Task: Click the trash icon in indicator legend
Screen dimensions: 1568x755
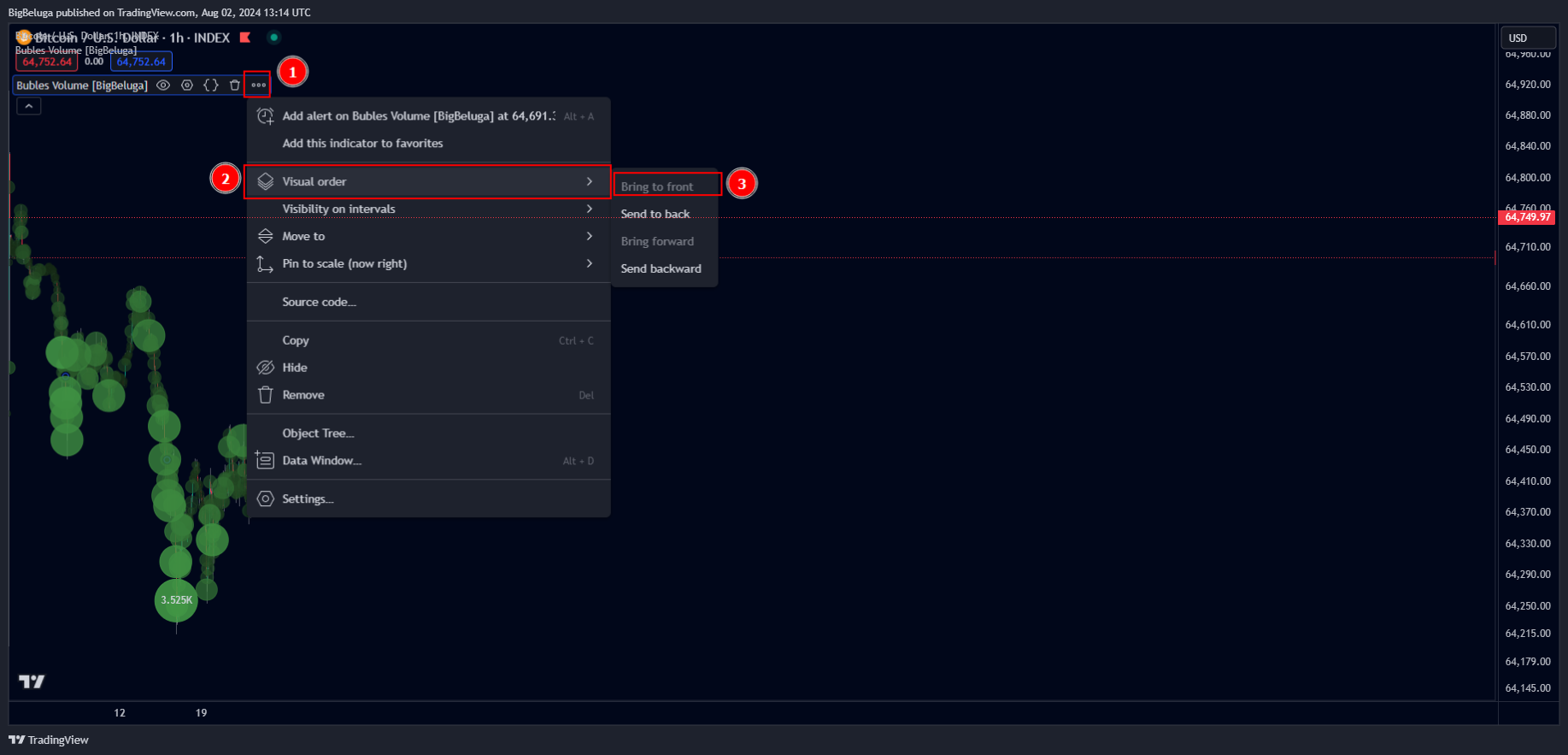Action: pos(235,86)
